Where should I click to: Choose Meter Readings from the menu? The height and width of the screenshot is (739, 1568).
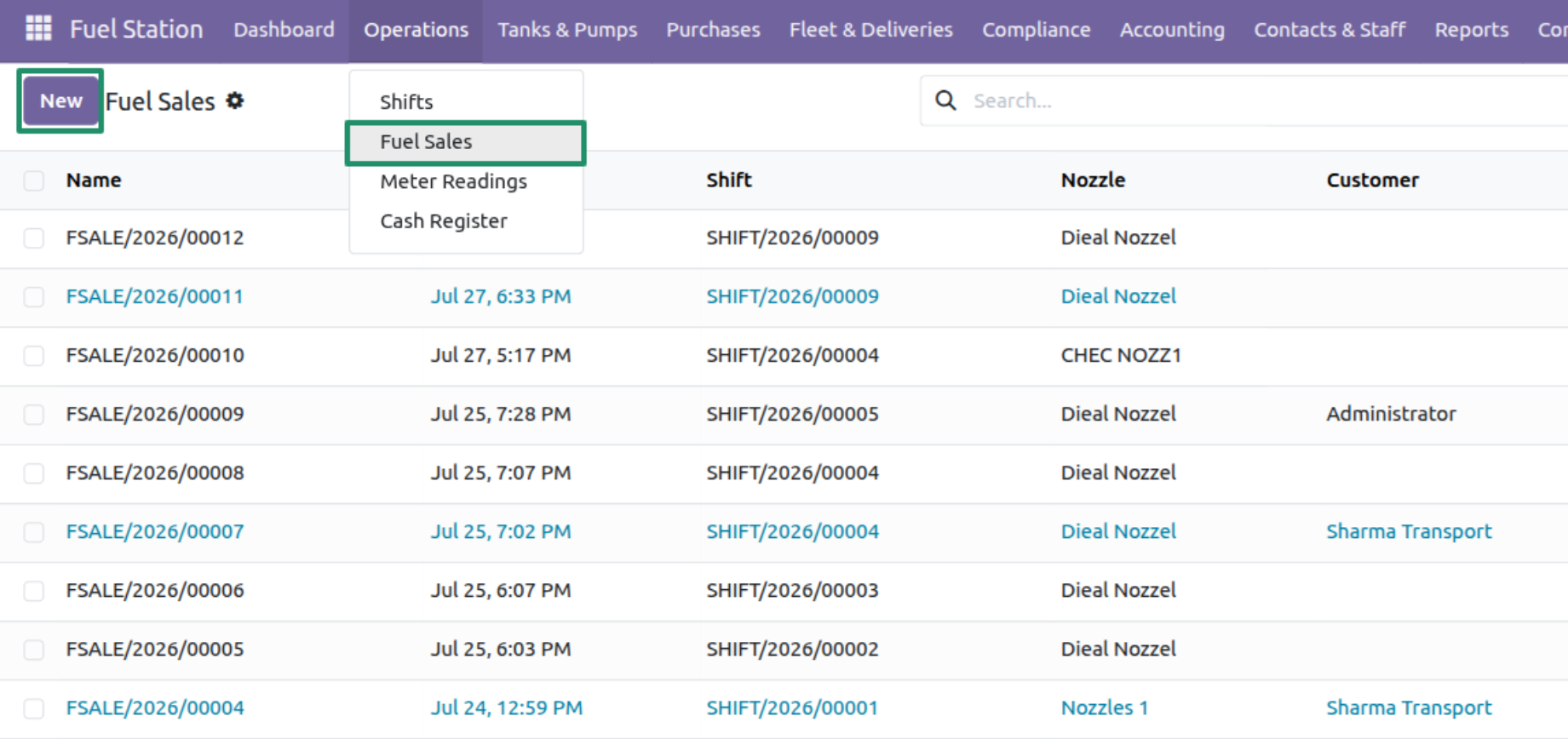click(x=466, y=181)
